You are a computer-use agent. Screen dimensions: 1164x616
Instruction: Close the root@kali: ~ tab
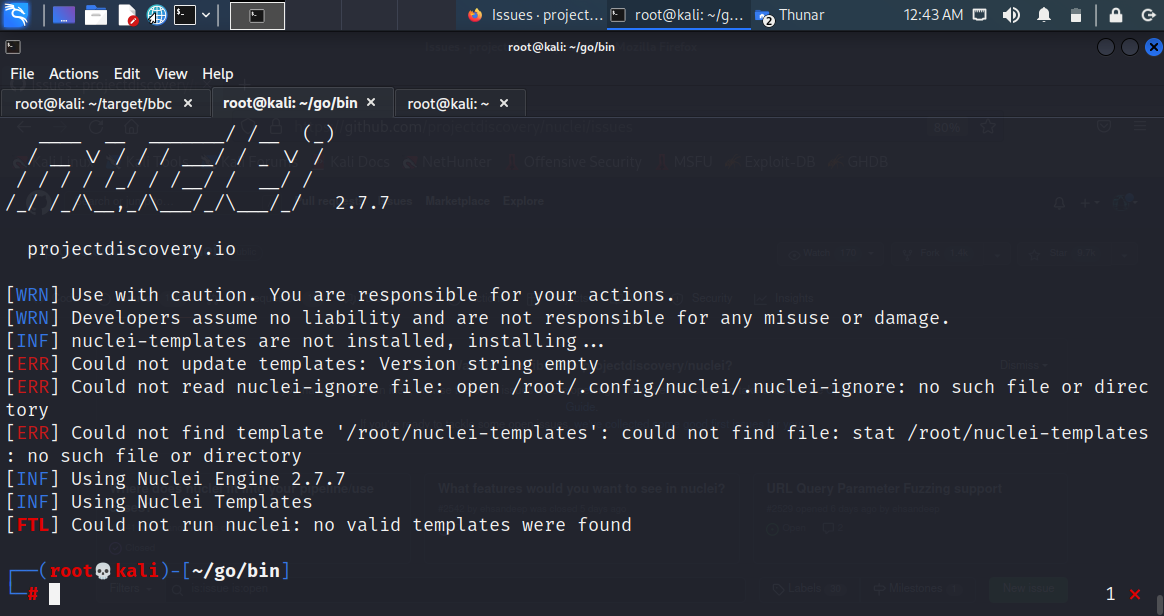[x=504, y=103]
